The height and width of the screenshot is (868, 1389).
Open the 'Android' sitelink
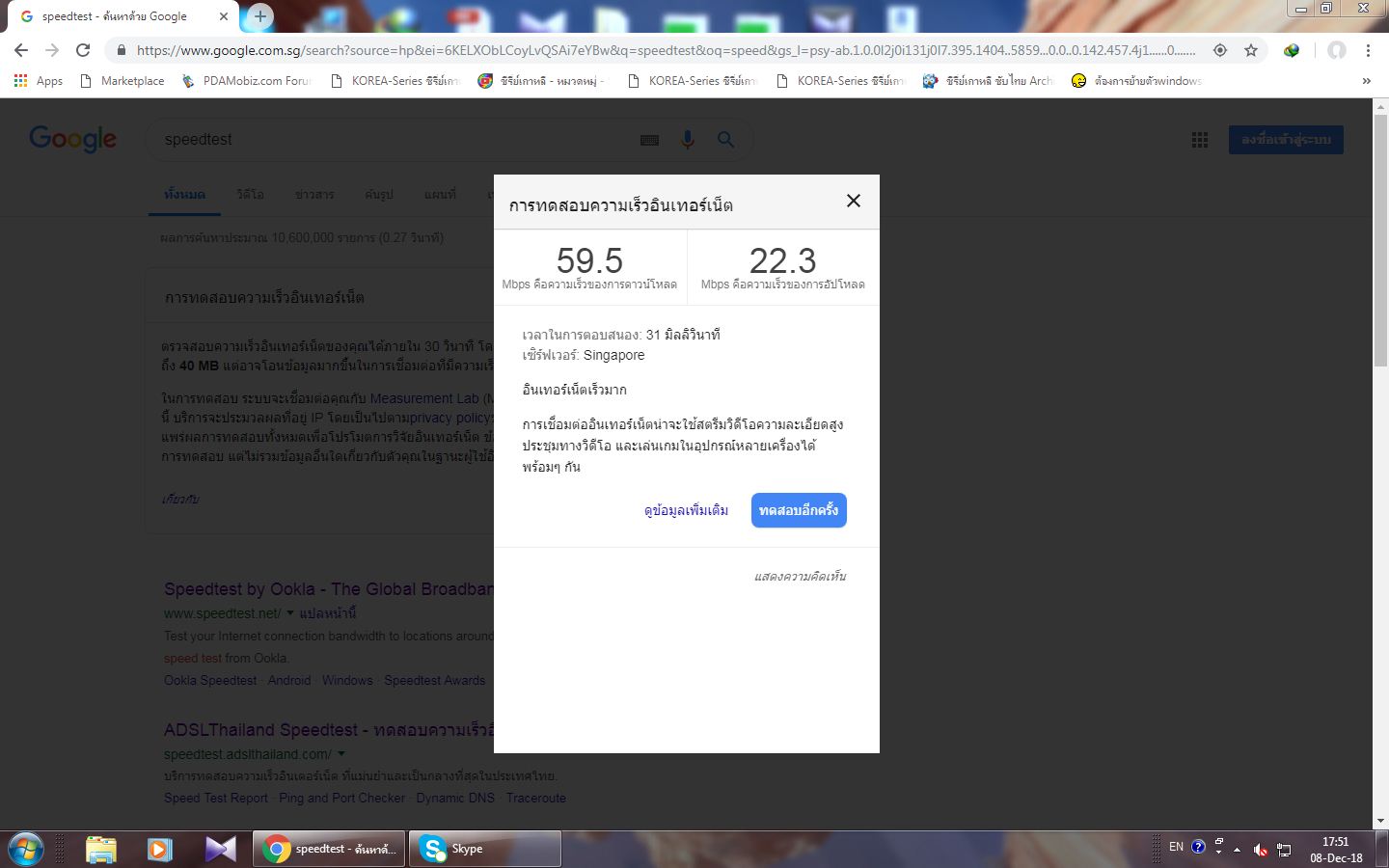point(289,680)
